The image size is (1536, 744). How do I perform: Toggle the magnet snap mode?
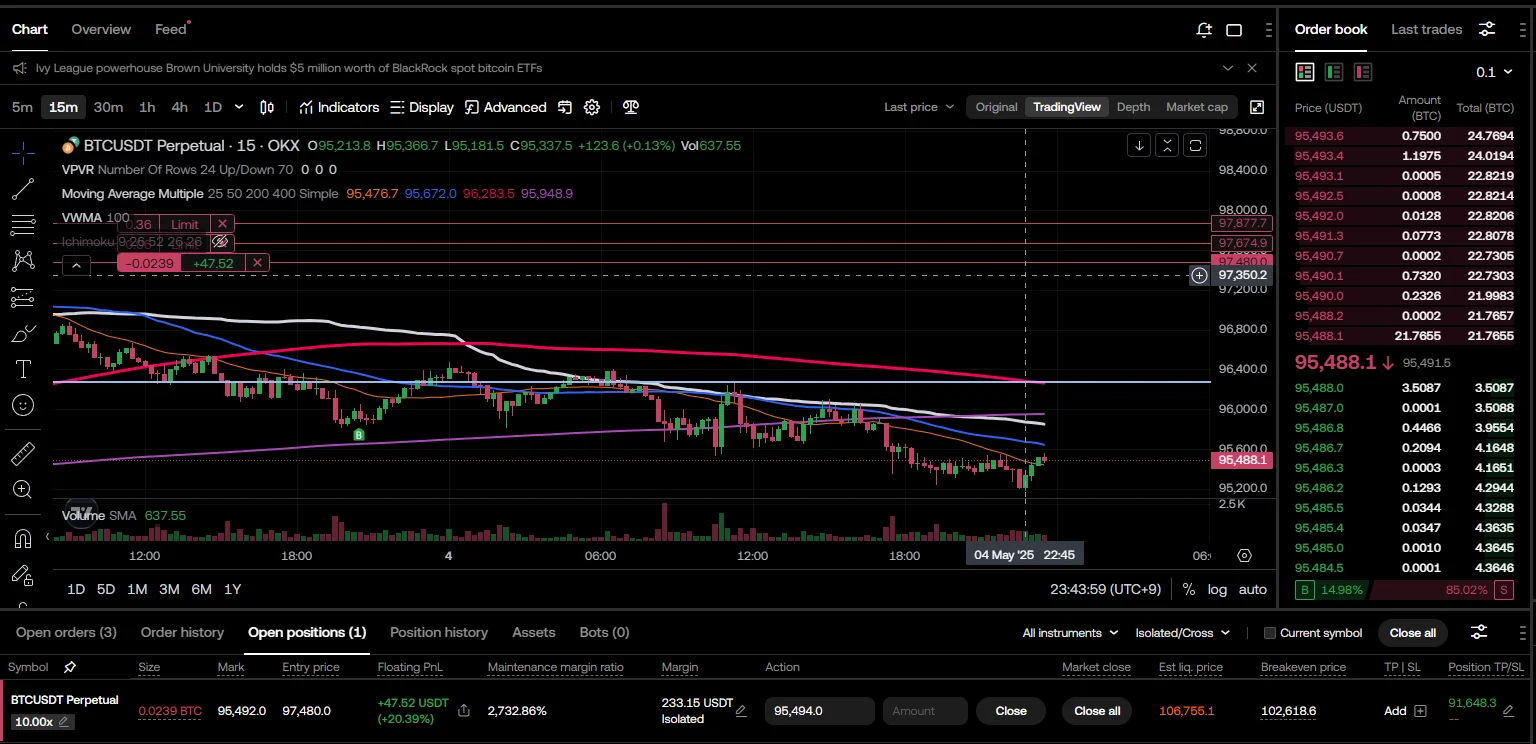tap(23, 538)
